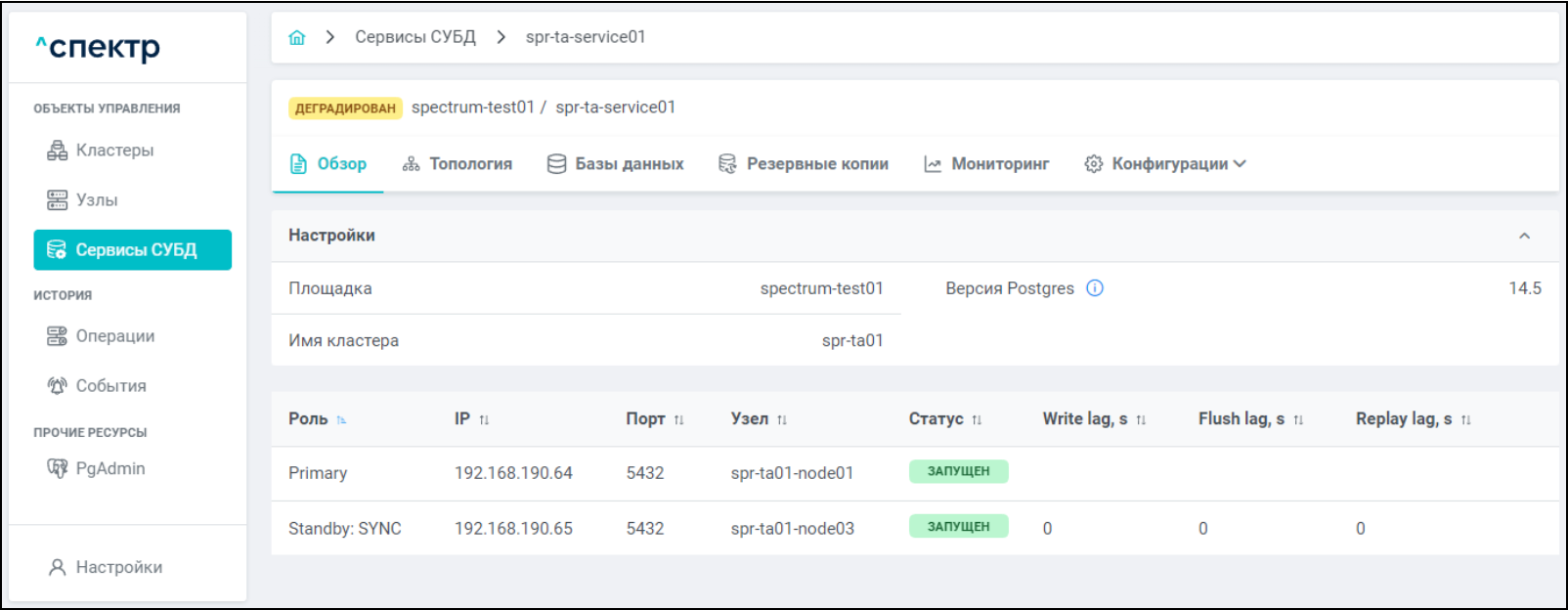The image size is (1568, 610).
Task: Open PgAdmin from sidebar
Action: point(109,469)
